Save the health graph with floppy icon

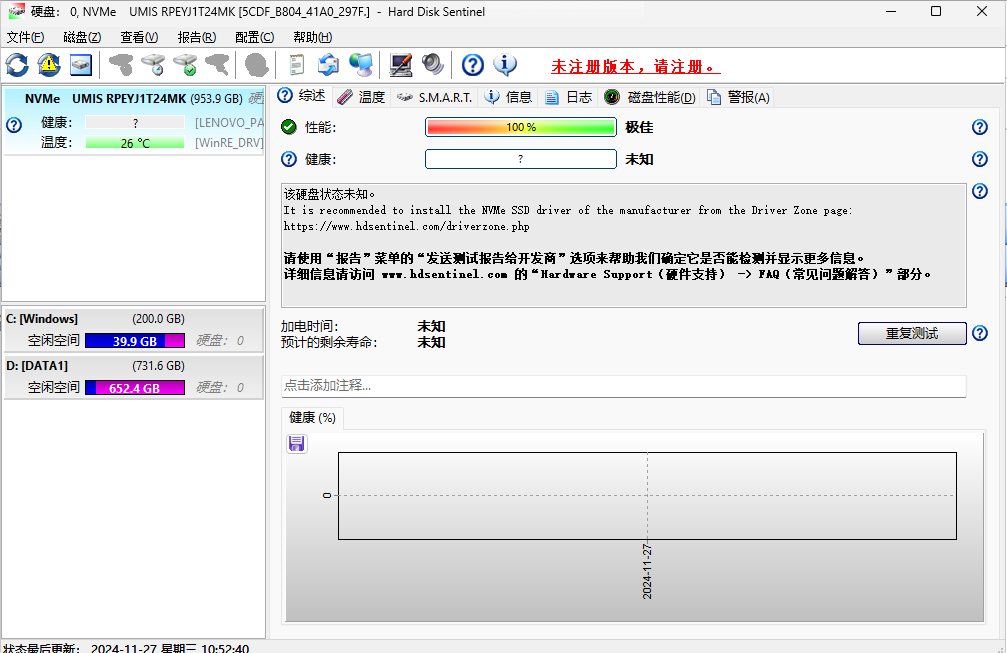click(x=296, y=443)
